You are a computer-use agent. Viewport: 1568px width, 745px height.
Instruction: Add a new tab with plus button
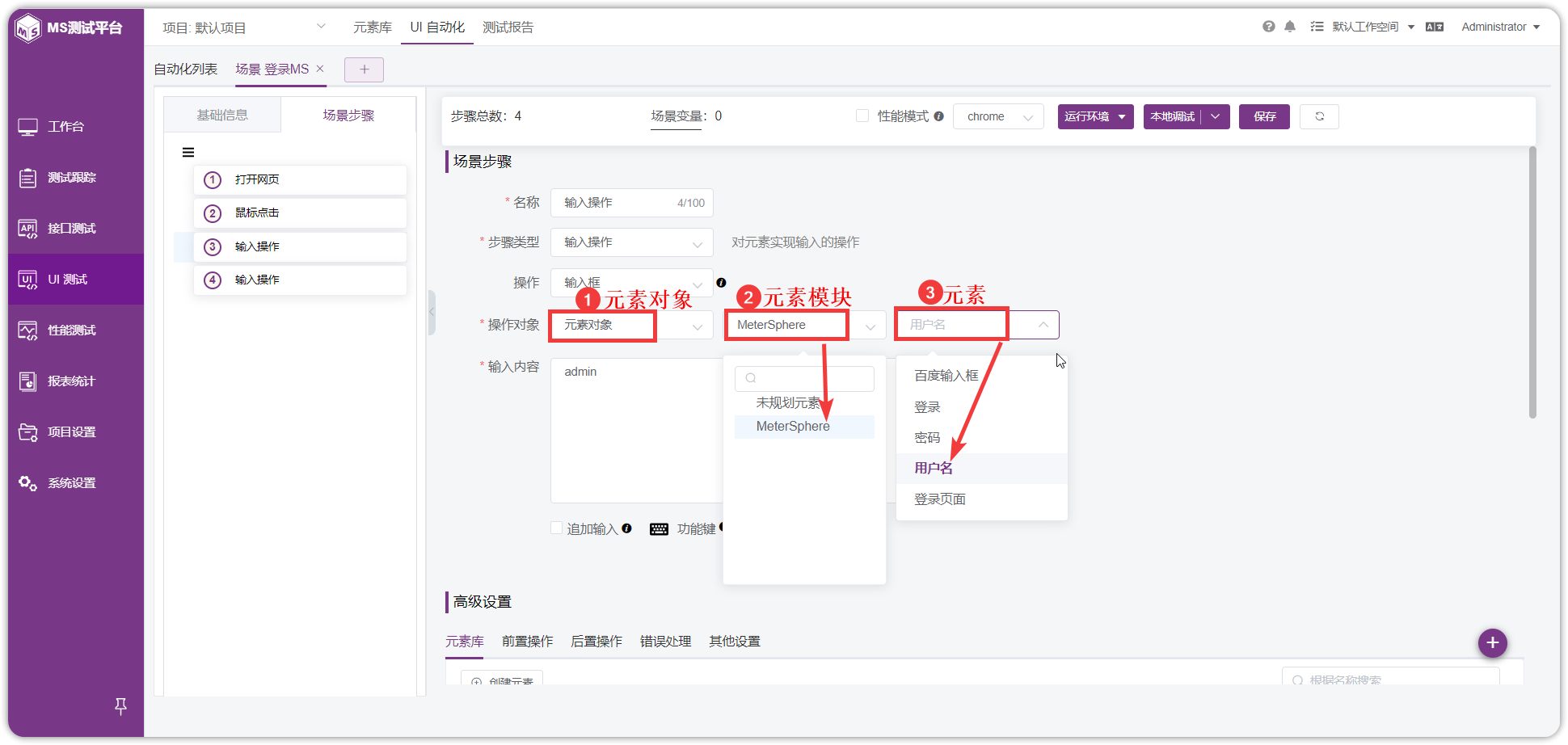(x=364, y=69)
